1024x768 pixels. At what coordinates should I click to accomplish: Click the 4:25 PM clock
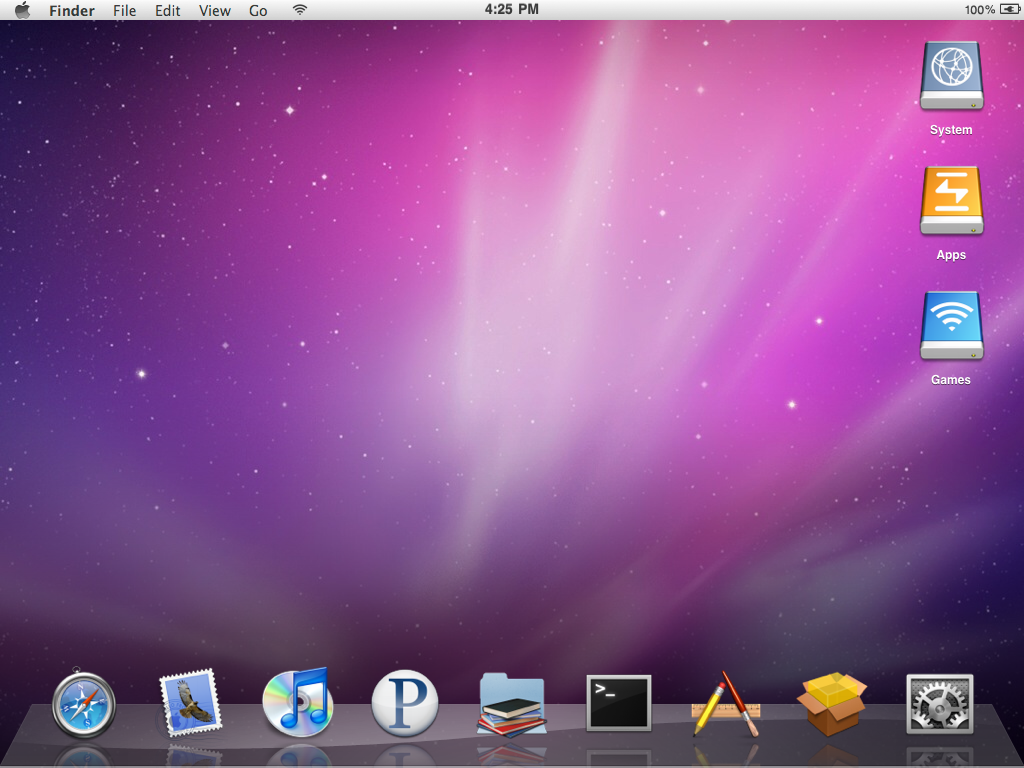click(x=511, y=9)
